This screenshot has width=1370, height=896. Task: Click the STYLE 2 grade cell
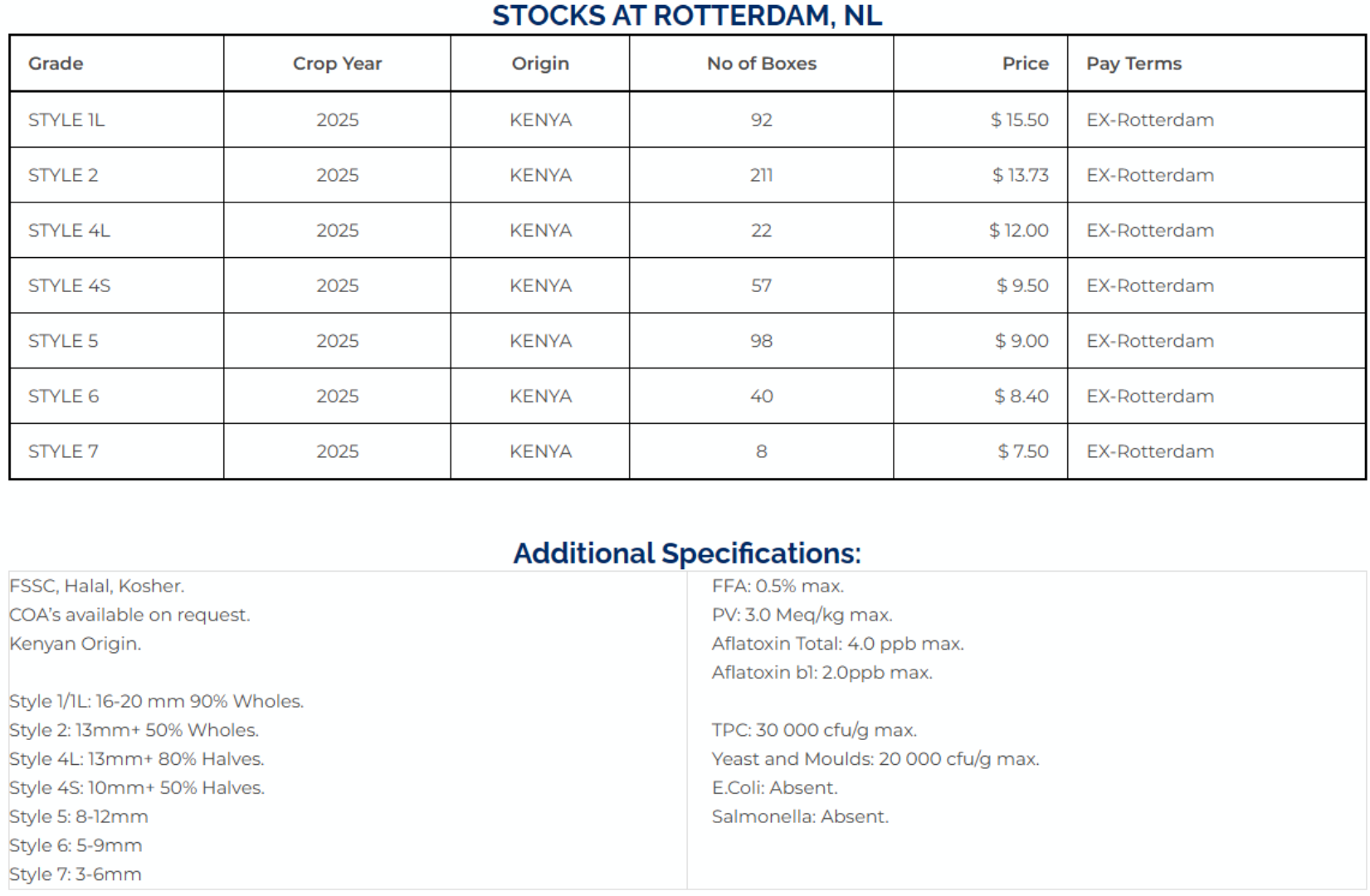(x=116, y=175)
